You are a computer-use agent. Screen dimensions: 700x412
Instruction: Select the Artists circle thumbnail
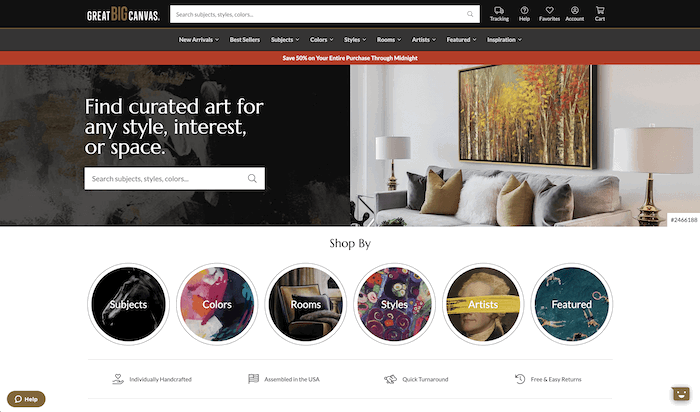[483, 304]
